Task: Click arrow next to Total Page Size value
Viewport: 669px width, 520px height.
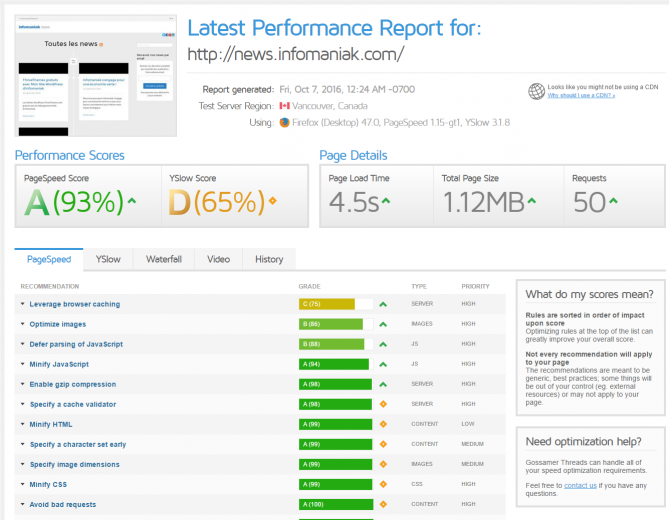Action: [x=532, y=200]
